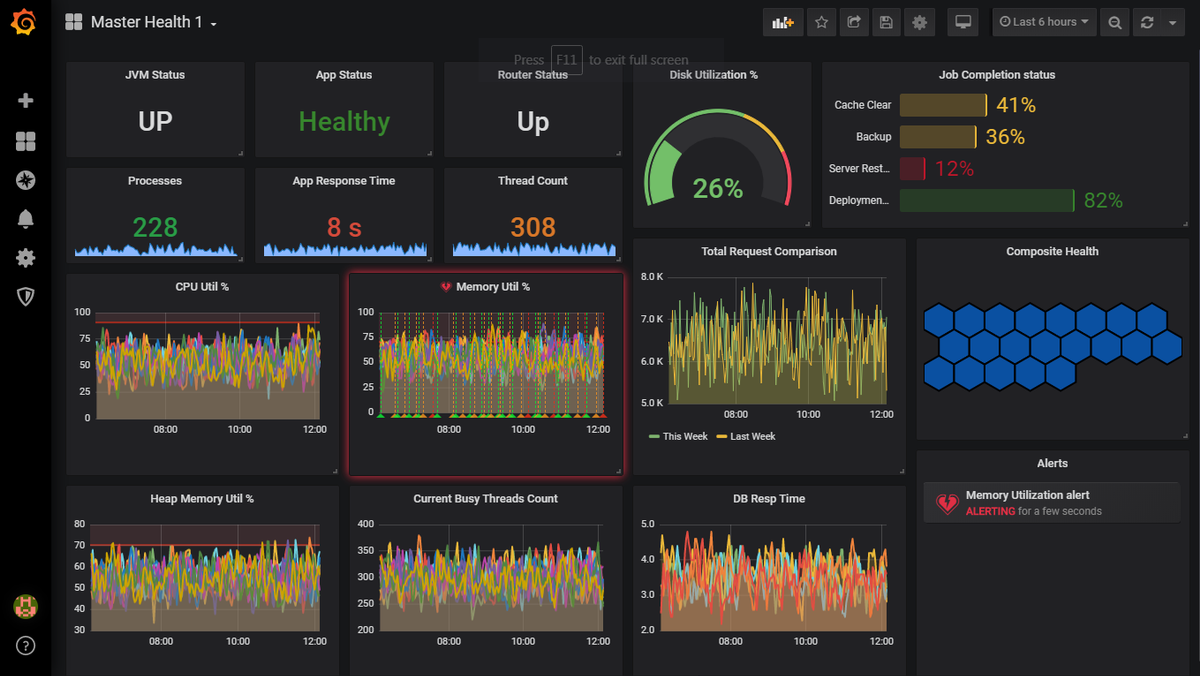Screen dimensions: 1200x676
Task: Open the Dashboards section in the sidebar
Action: (x=25, y=141)
